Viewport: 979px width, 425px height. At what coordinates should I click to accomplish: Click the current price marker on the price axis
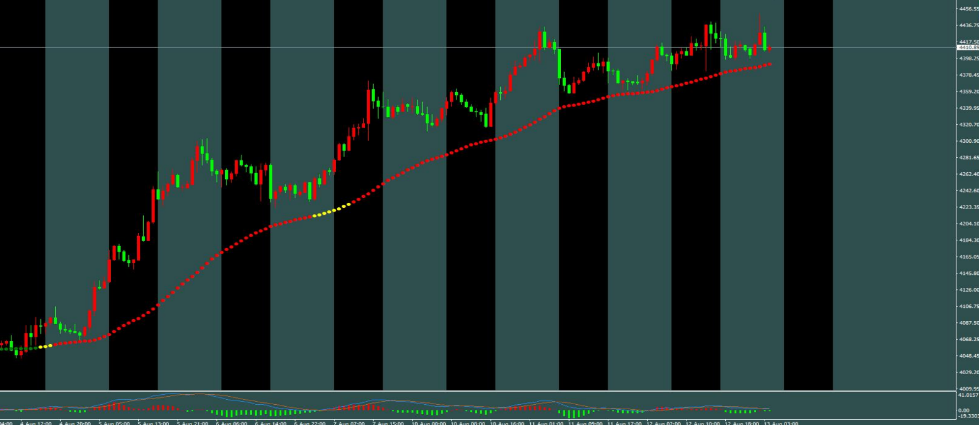969,47
